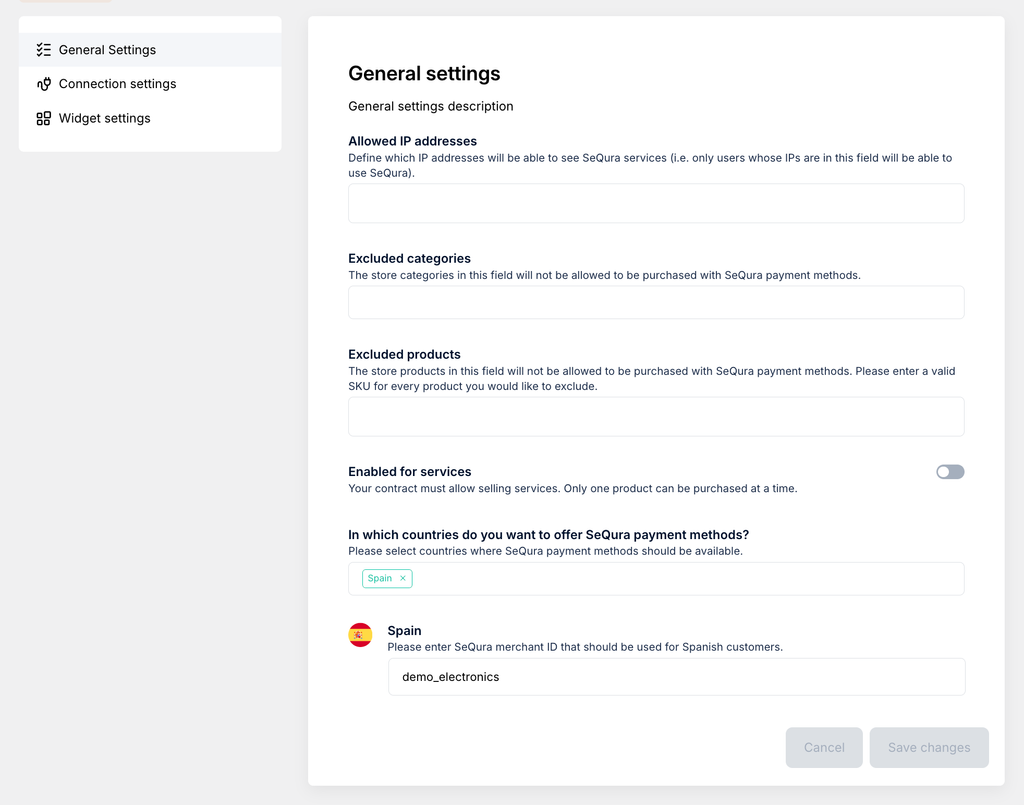Viewport: 1024px width, 805px height.
Task: Select the Spain country tag chip
Action: point(380,578)
